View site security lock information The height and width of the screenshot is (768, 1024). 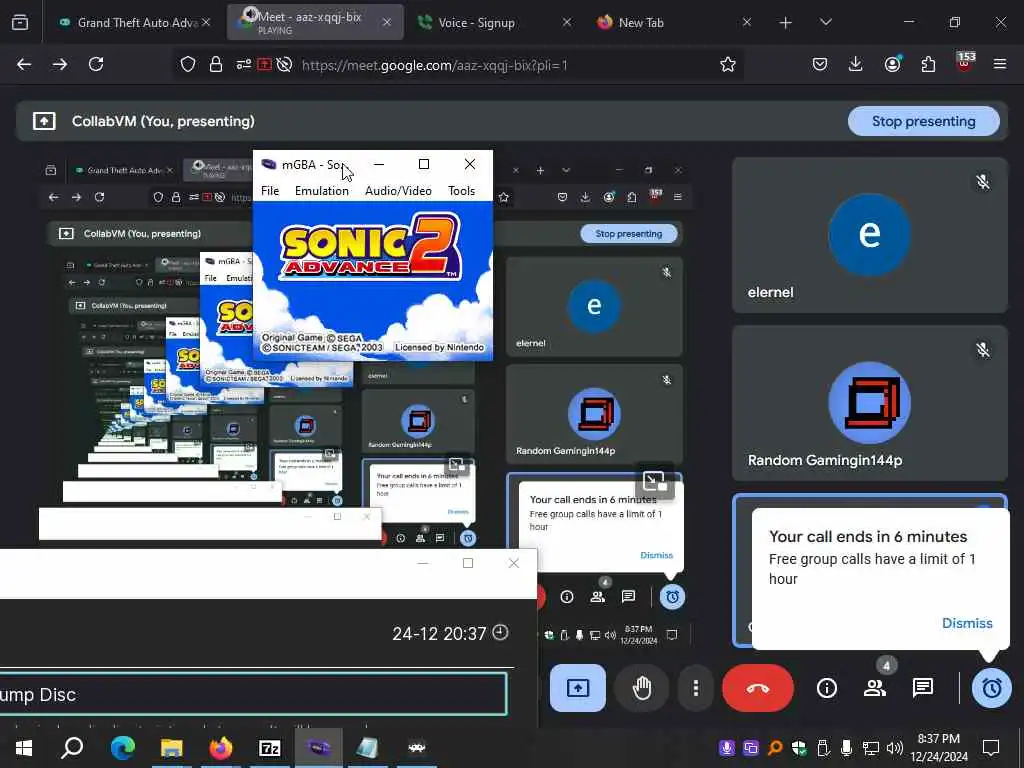[x=216, y=65]
